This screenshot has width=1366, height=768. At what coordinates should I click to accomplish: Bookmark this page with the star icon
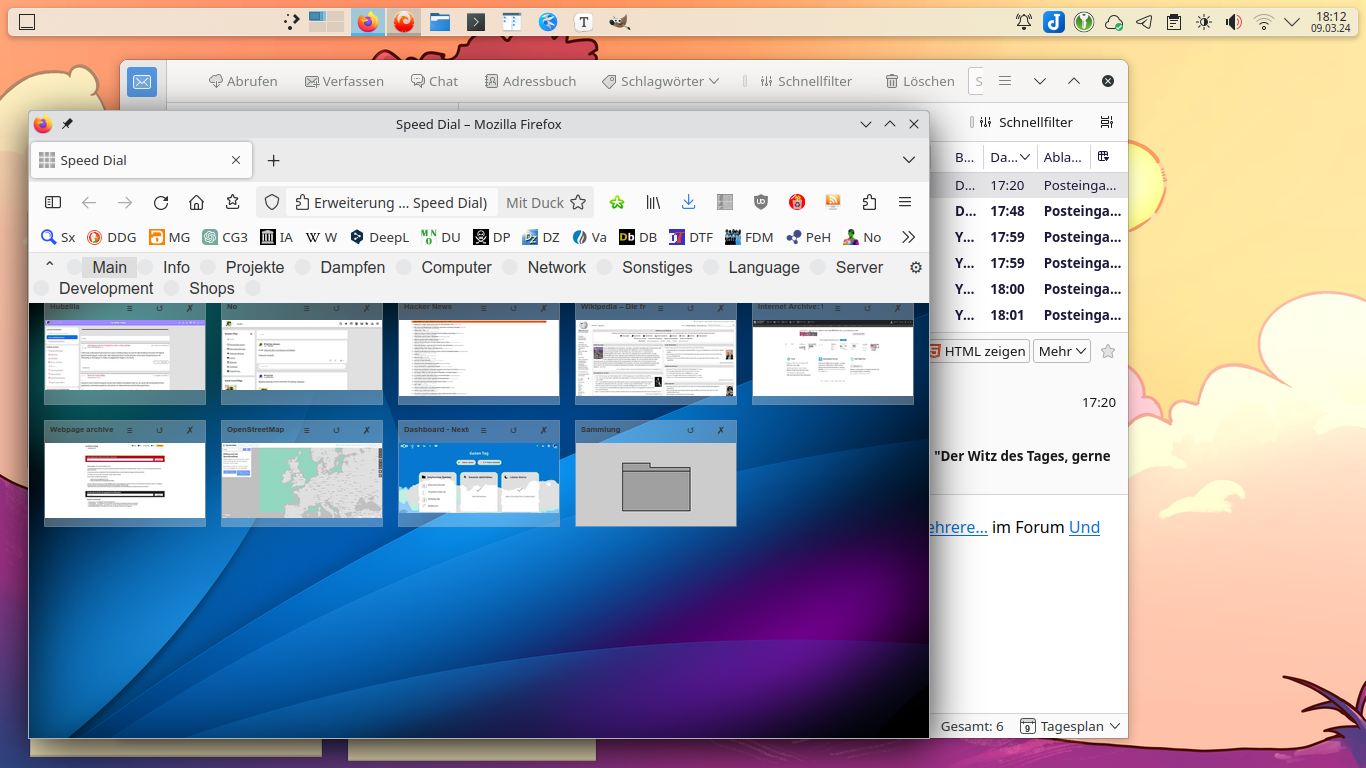point(578,203)
